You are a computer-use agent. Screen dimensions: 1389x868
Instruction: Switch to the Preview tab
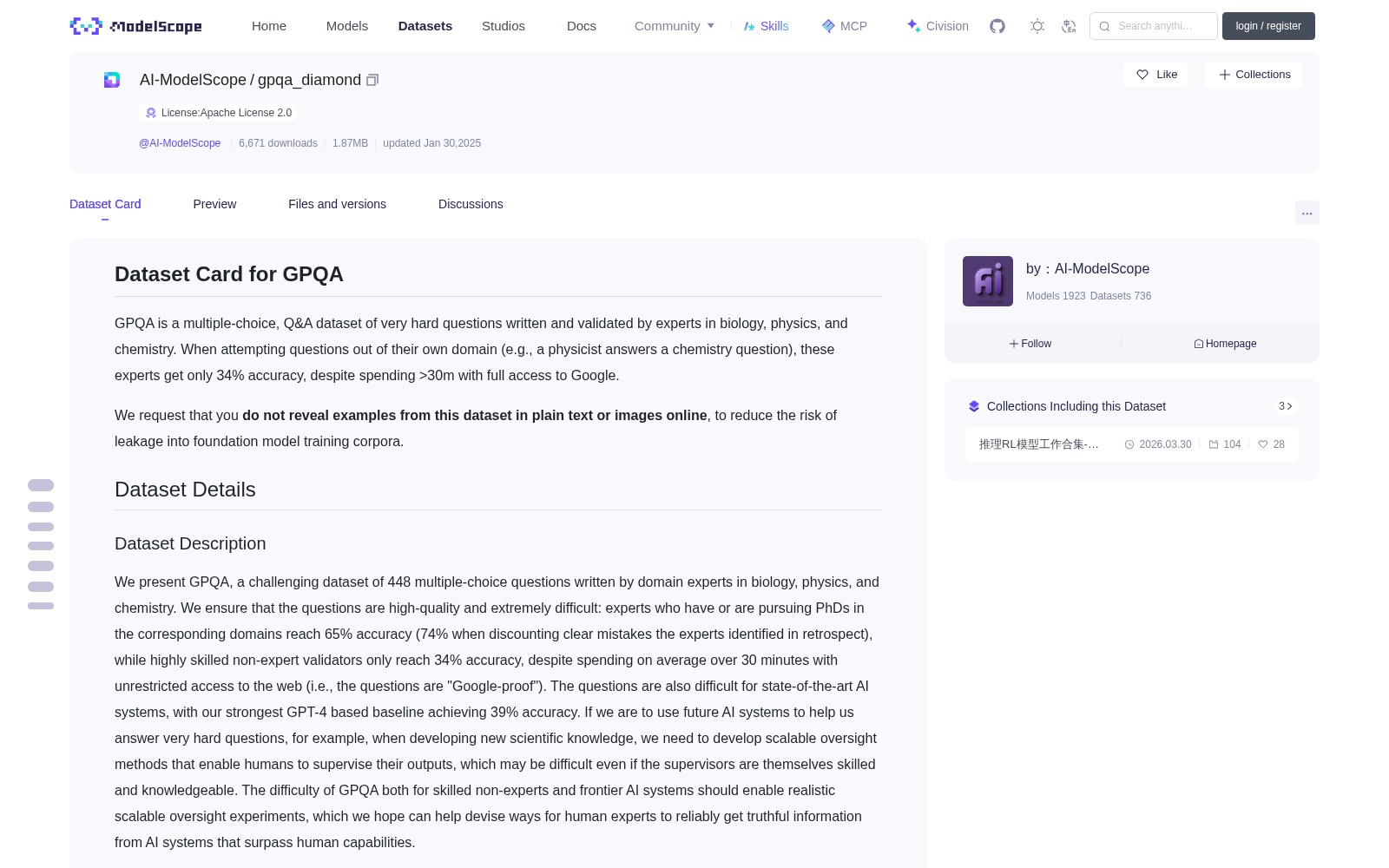click(214, 204)
